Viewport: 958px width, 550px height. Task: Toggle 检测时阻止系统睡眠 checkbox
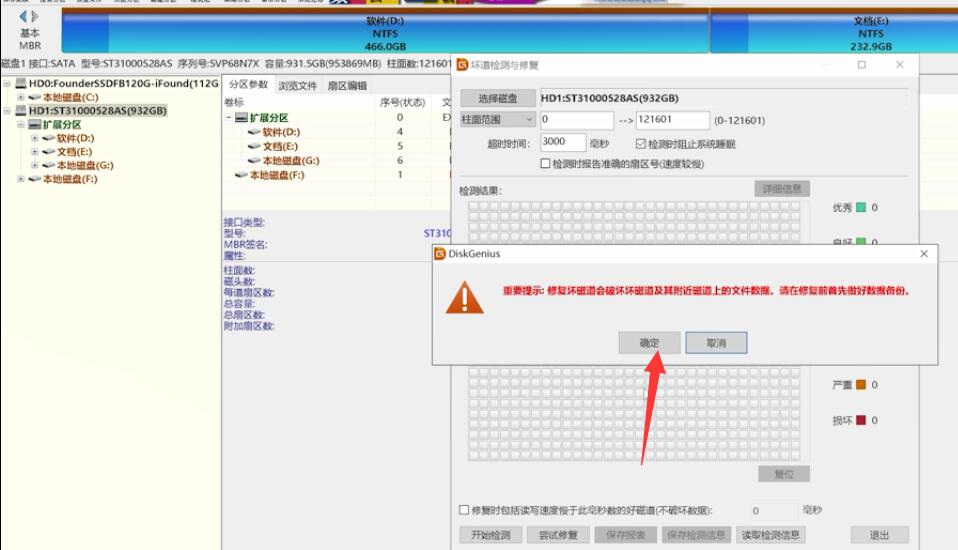[x=640, y=144]
